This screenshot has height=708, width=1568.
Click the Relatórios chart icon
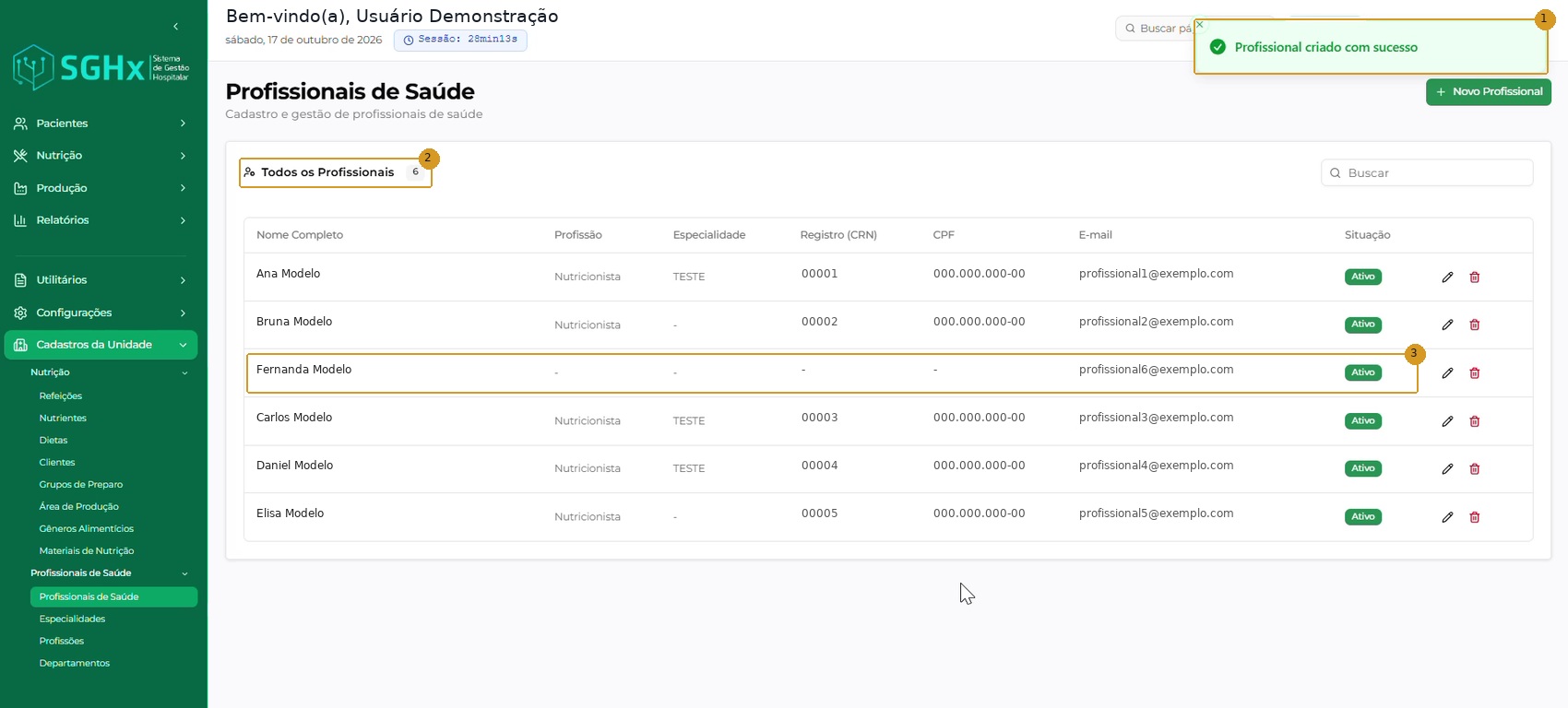[x=20, y=220]
